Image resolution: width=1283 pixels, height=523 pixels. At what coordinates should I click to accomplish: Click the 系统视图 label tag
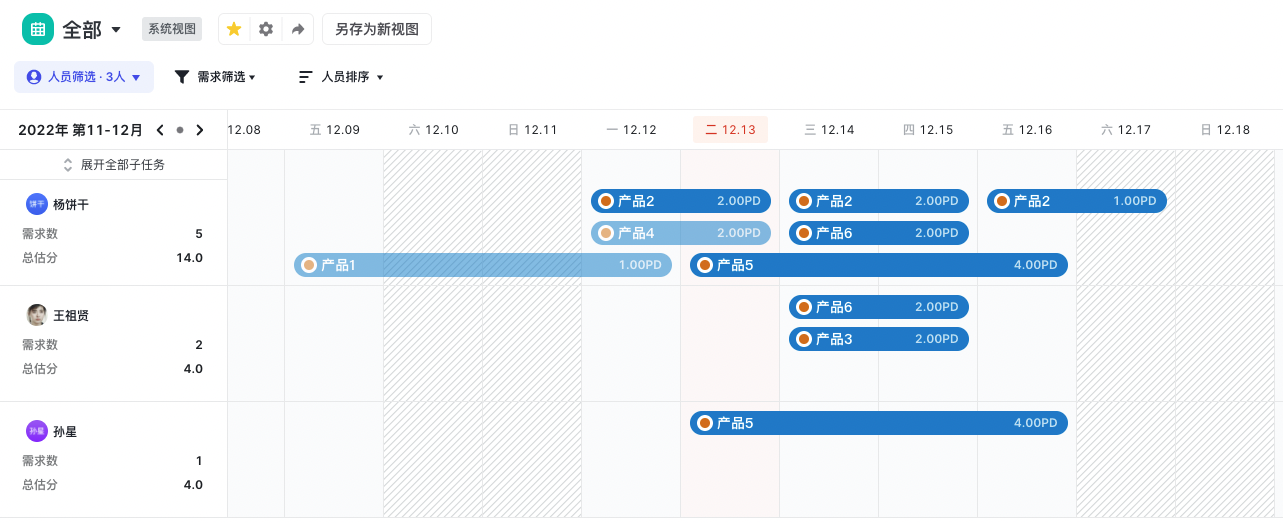(172, 29)
